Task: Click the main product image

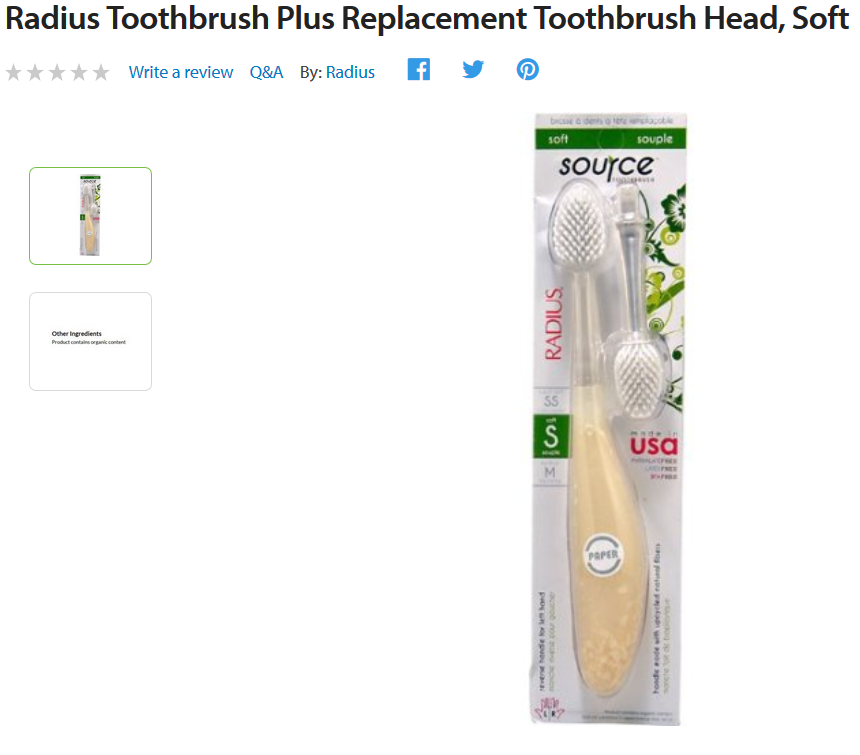Action: tap(609, 419)
